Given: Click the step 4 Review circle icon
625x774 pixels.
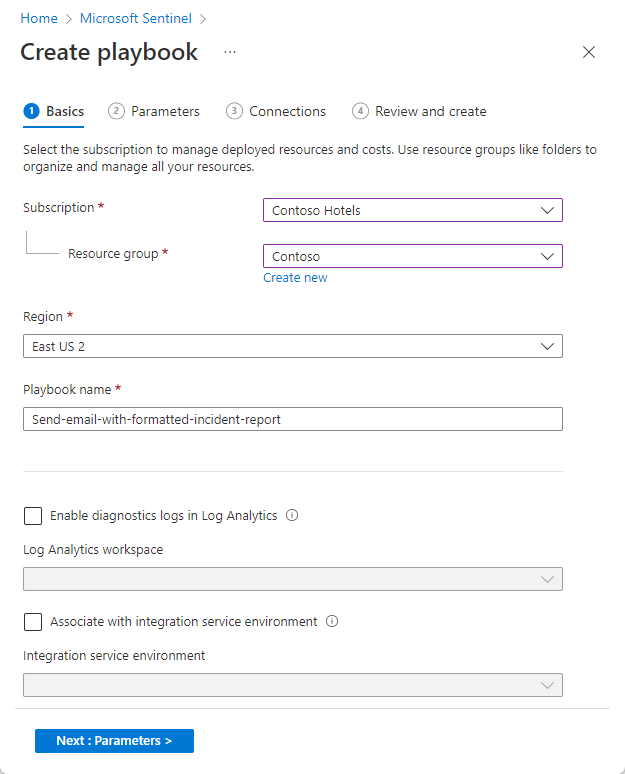Looking at the screenshot, I should 360,111.
